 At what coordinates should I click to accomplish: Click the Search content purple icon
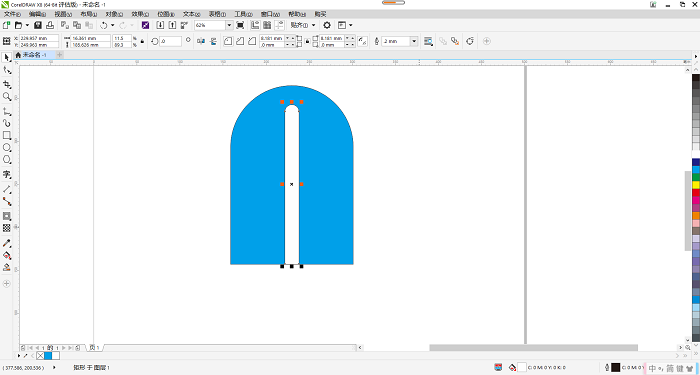pyautogui.click(x=145, y=25)
